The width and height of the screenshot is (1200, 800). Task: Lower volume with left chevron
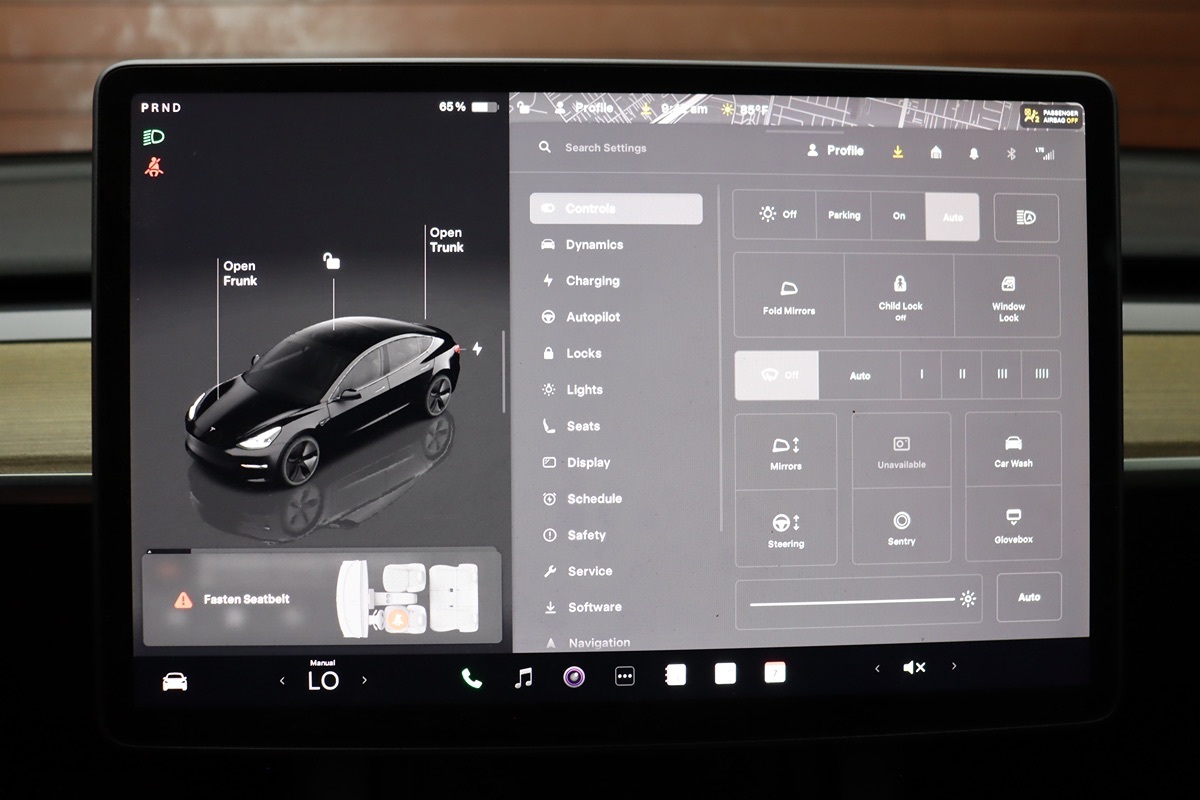click(x=877, y=668)
